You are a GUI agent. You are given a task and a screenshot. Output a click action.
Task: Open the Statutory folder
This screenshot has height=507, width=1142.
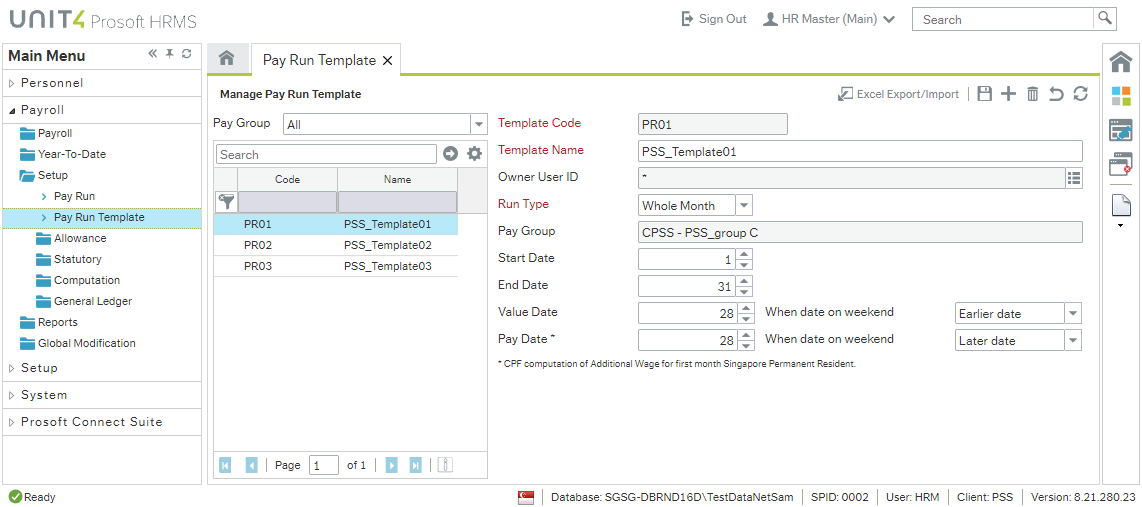(69, 259)
